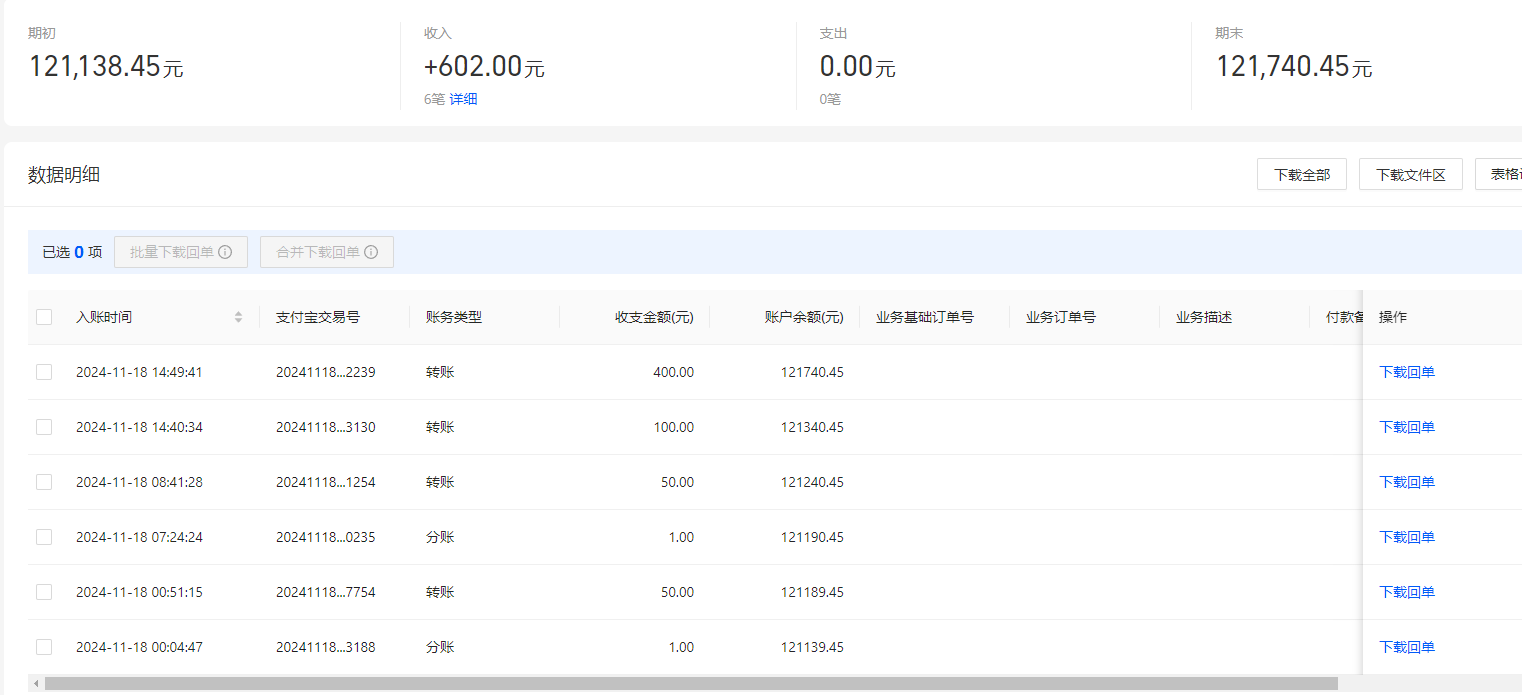Screen dimensions: 1522x695
Task: Check the row for 2024-11-18 14:49:41
Action: click(x=44, y=372)
